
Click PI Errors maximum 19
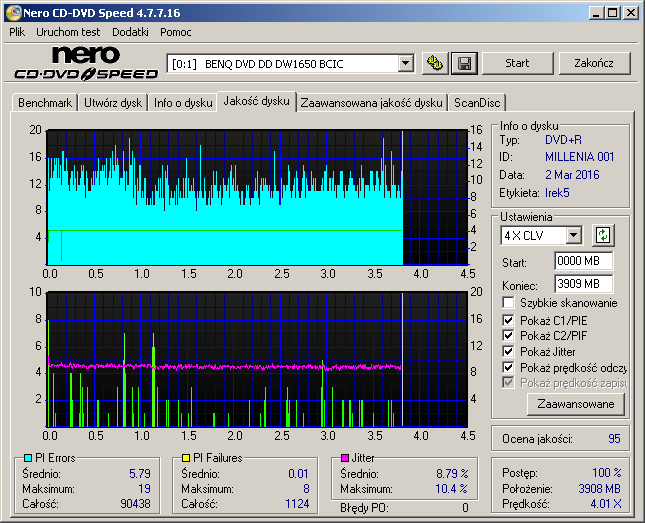click(144, 489)
